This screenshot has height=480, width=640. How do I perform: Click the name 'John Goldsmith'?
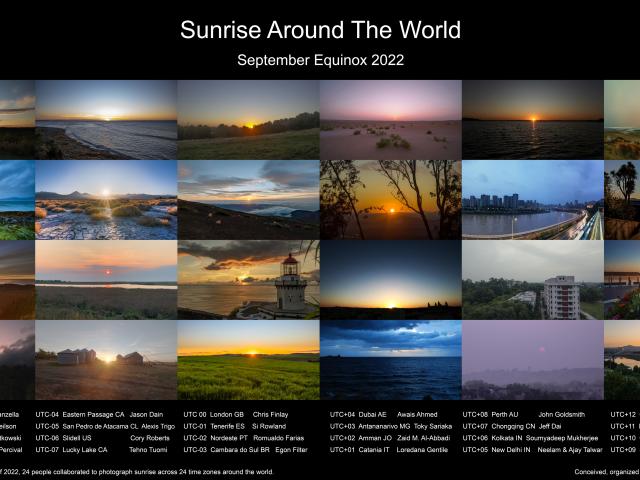(561, 414)
